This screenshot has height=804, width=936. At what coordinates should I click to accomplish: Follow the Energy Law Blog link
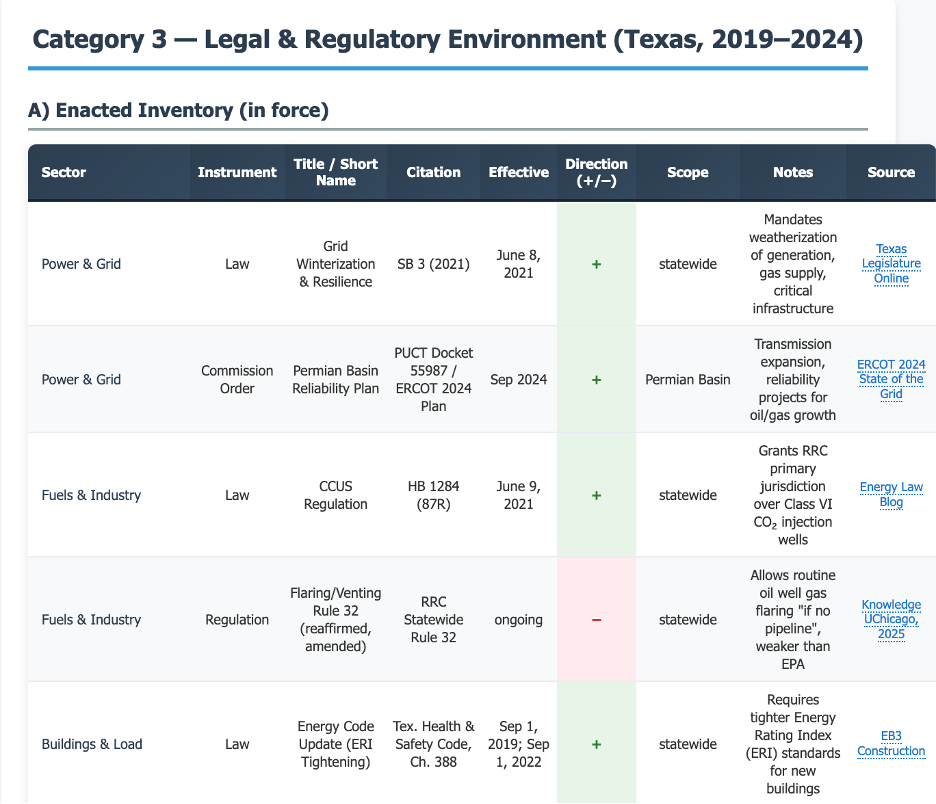(x=891, y=495)
